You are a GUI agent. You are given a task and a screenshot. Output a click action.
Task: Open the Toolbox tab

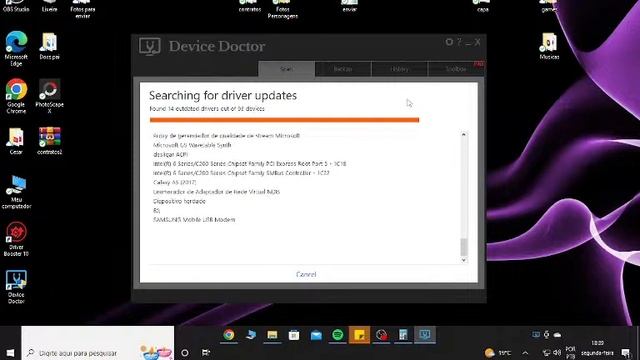[456, 69]
